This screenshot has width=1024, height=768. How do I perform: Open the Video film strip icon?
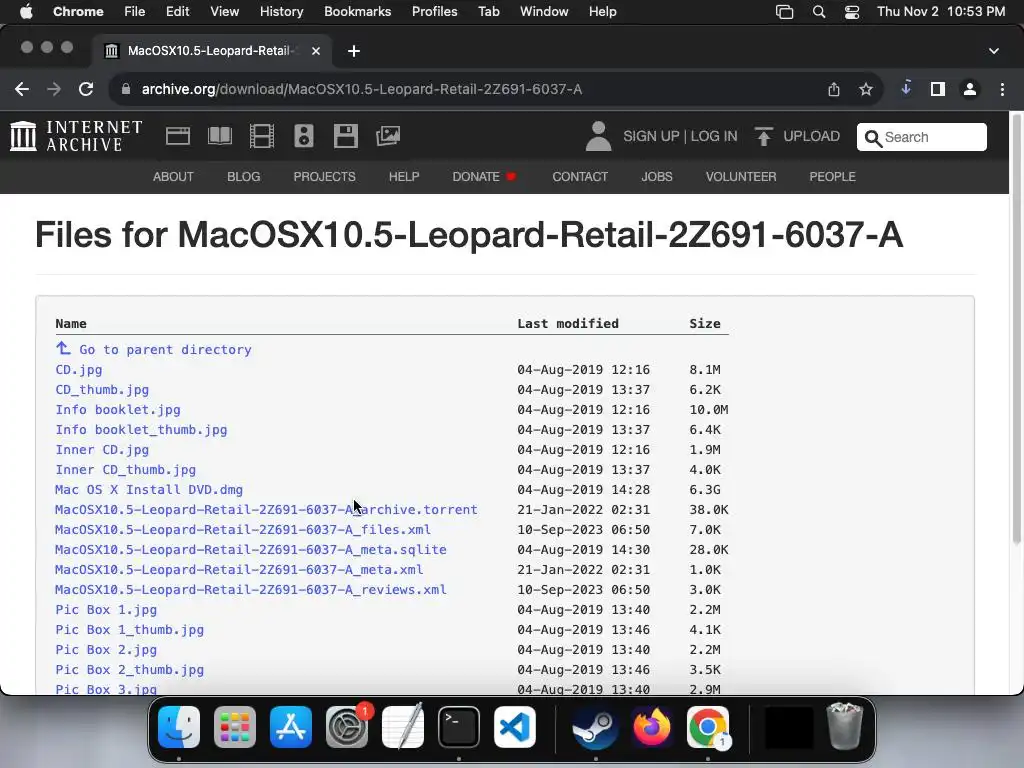pyautogui.click(x=262, y=136)
